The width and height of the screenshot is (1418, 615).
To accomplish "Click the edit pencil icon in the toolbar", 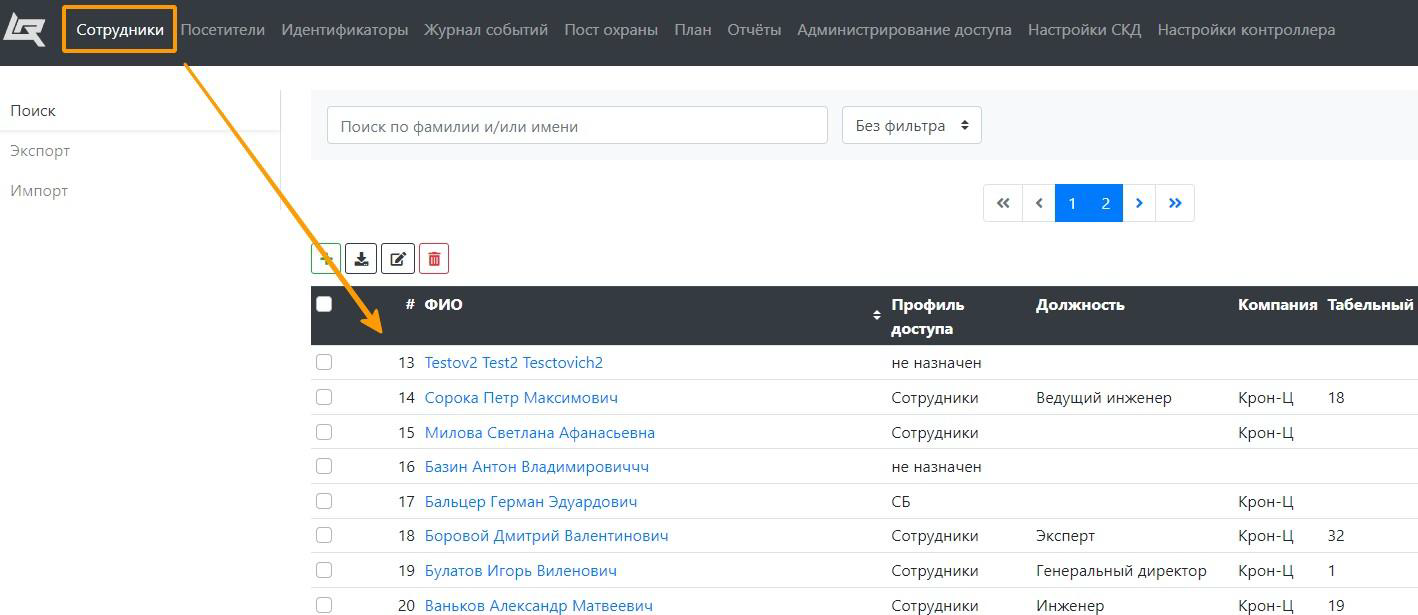I will (397, 259).
